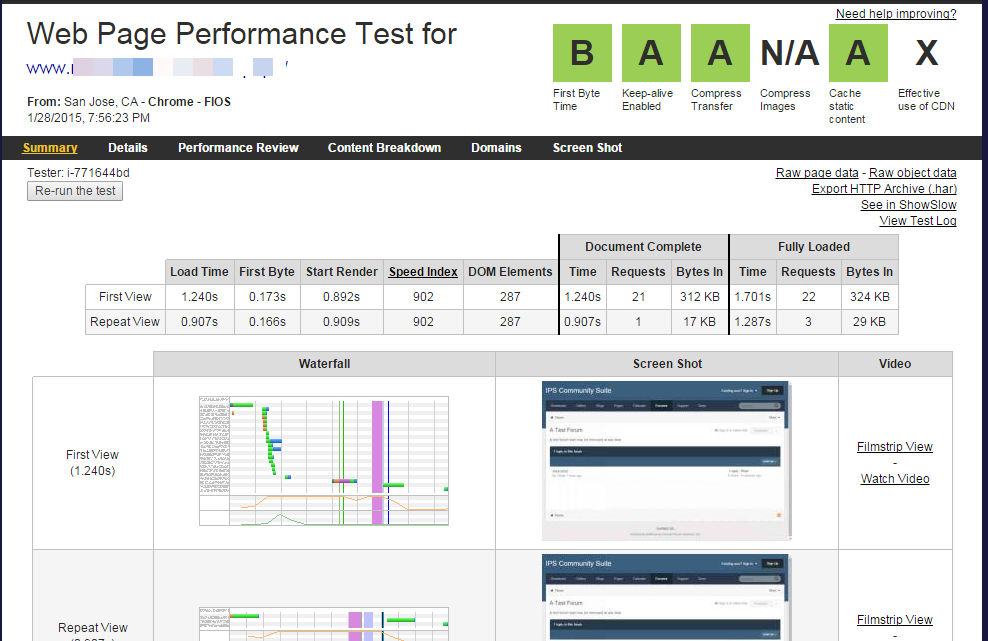This screenshot has width=988, height=641.
Task: Click the First View Watch Video link
Action: coord(895,479)
